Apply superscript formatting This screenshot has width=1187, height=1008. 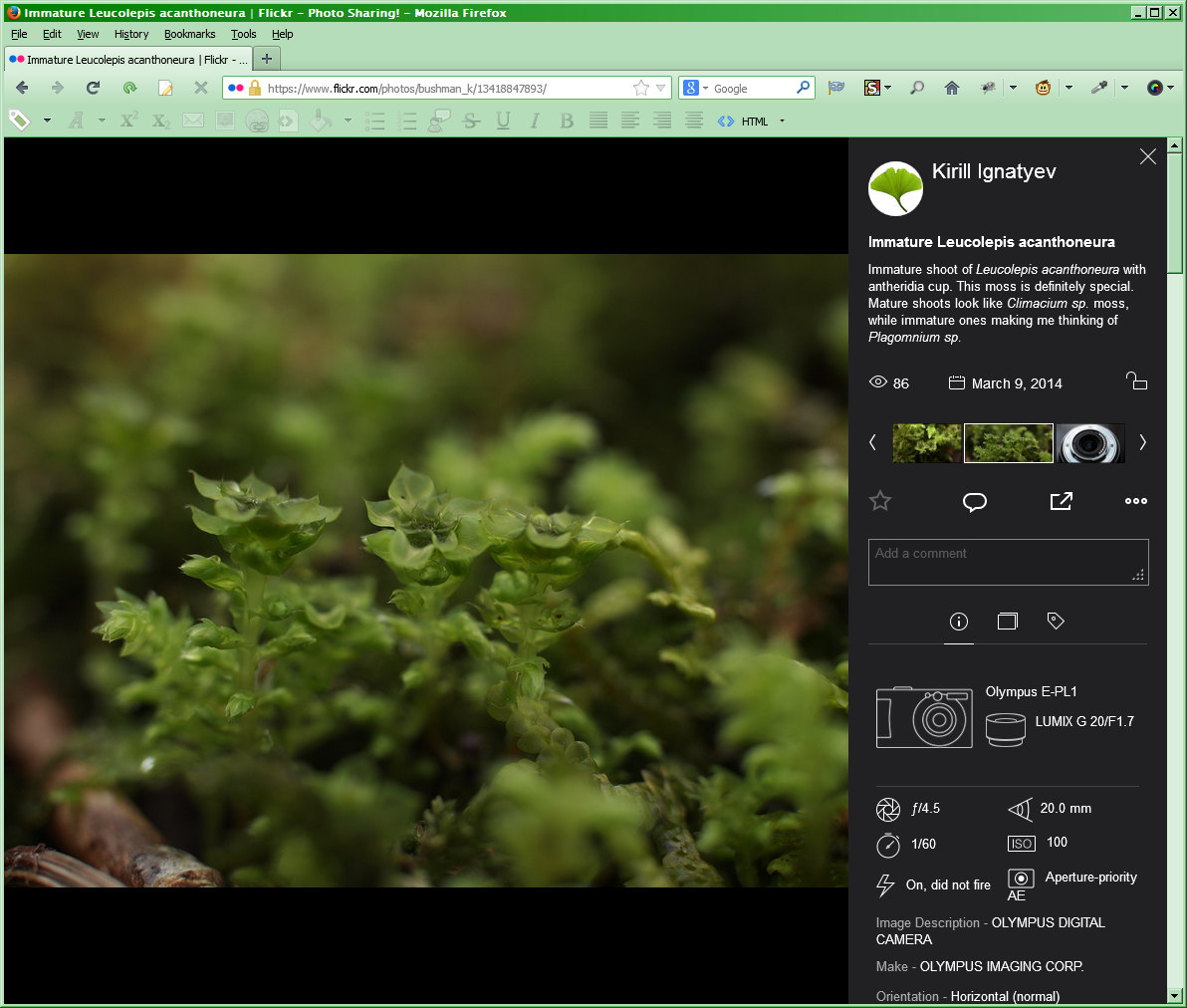[129, 121]
